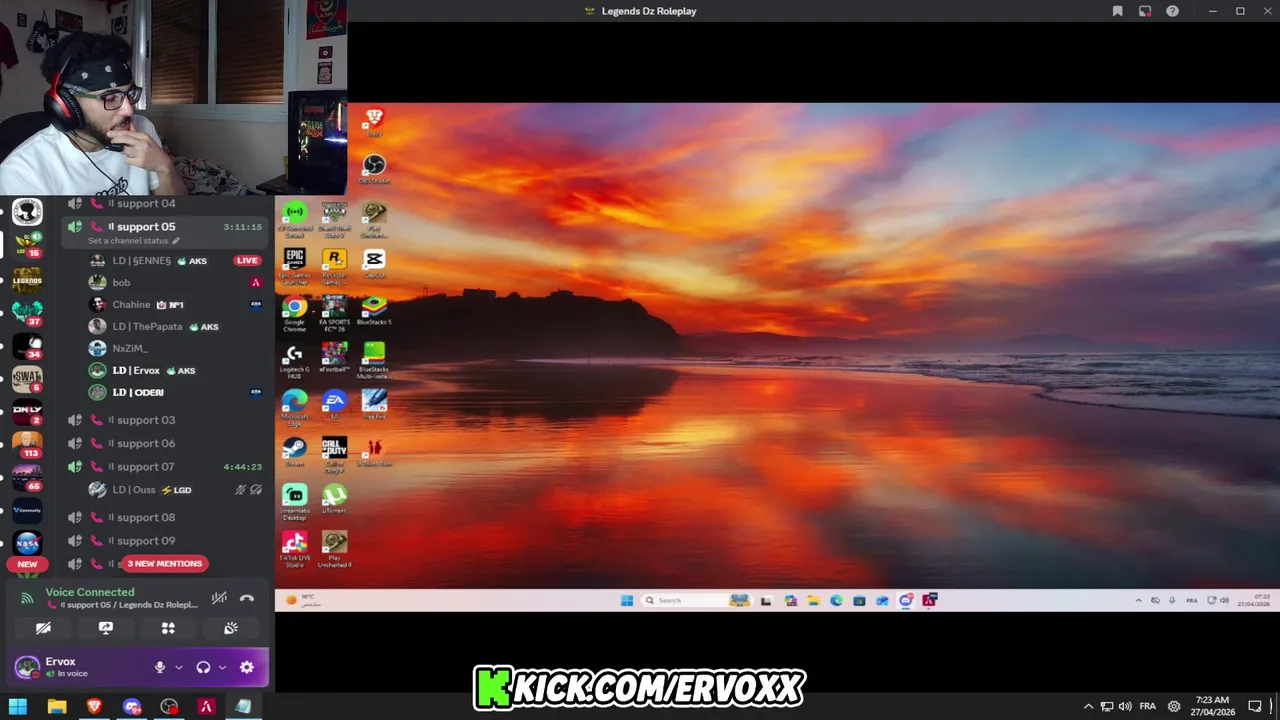The image size is (1280, 720).
Task: Start sharing your screen
Action: pyautogui.click(x=106, y=628)
